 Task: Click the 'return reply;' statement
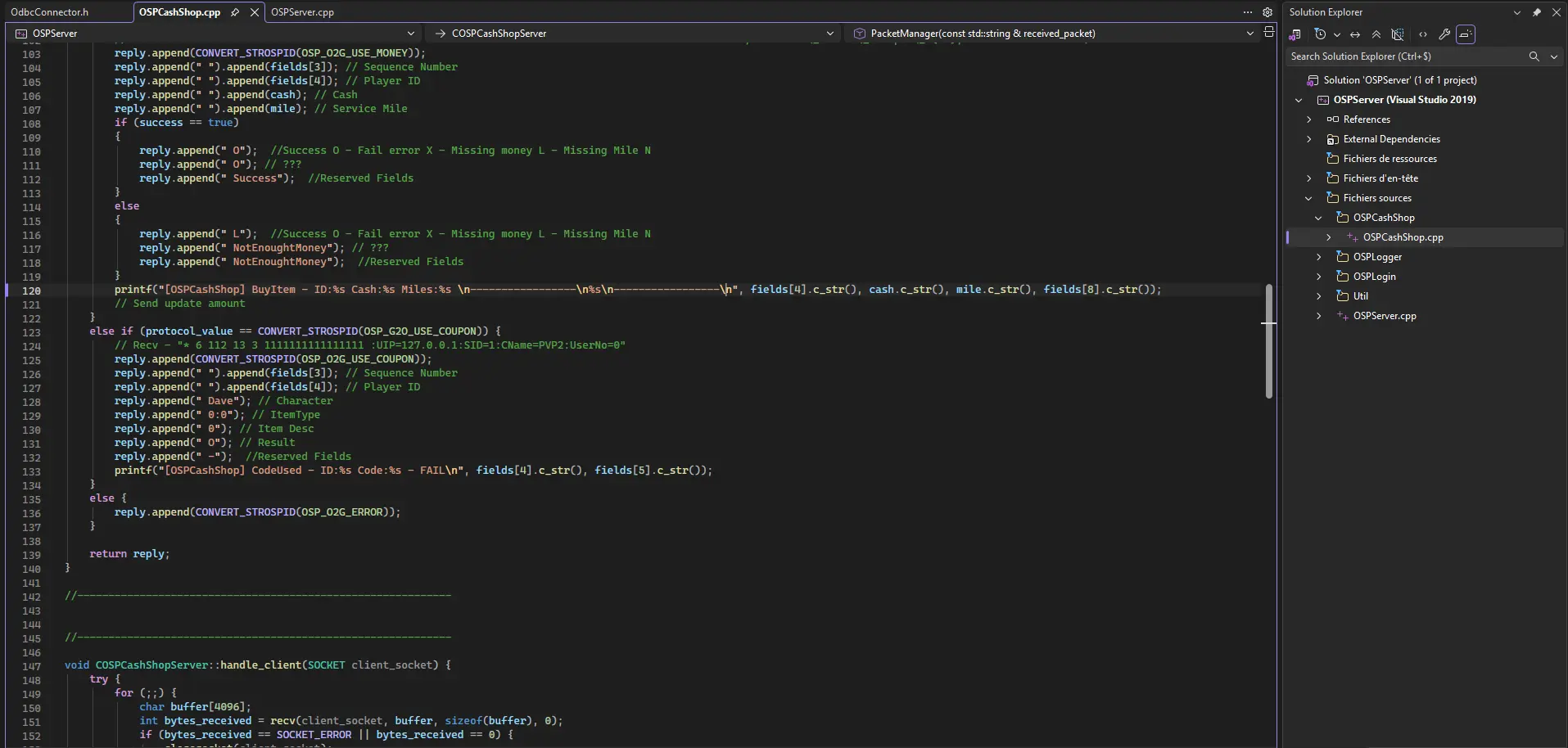129,554
